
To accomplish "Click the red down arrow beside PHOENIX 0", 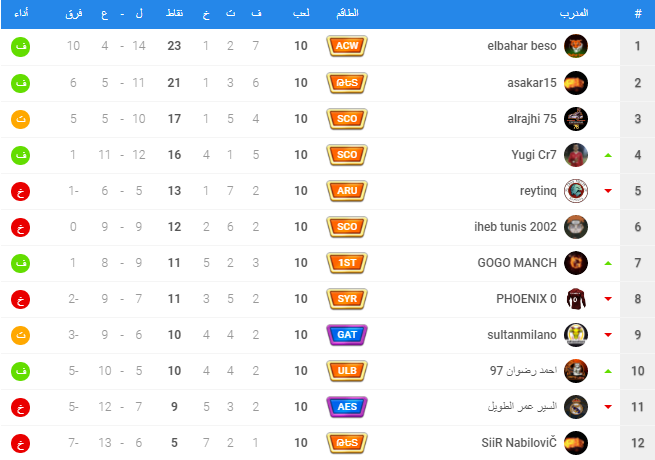I will pos(608,299).
